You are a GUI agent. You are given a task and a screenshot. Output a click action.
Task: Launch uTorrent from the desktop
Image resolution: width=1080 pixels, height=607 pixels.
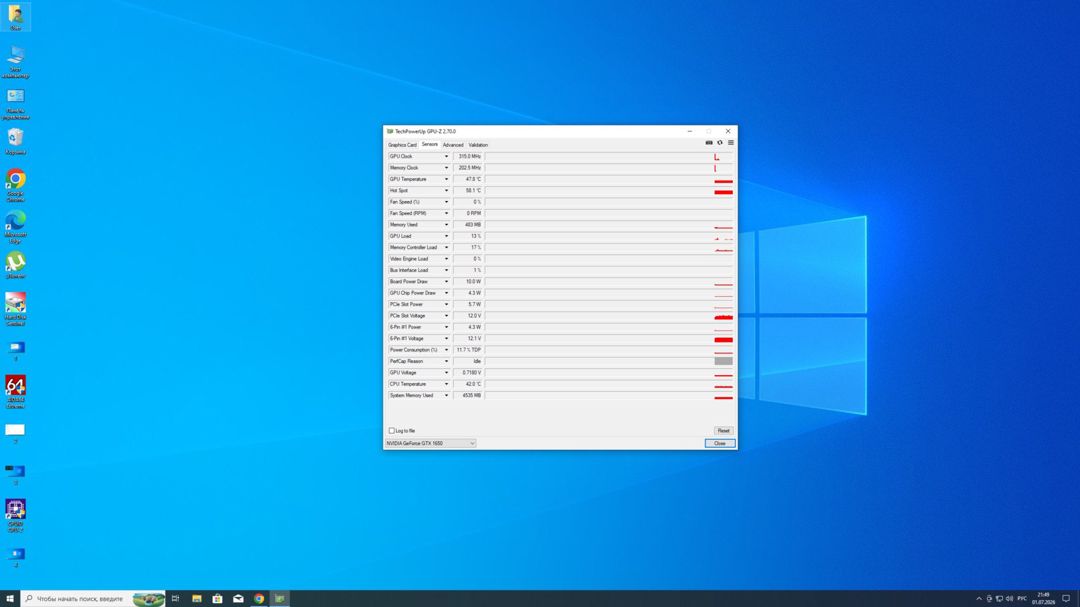[15, 265]
